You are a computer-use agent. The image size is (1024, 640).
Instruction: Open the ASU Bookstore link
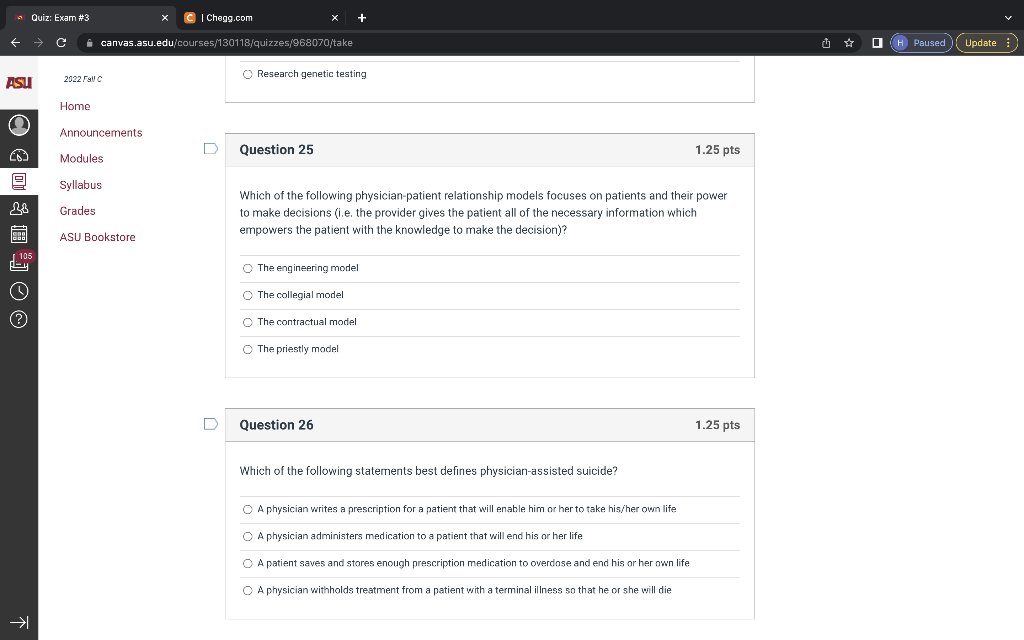(98, 237)
